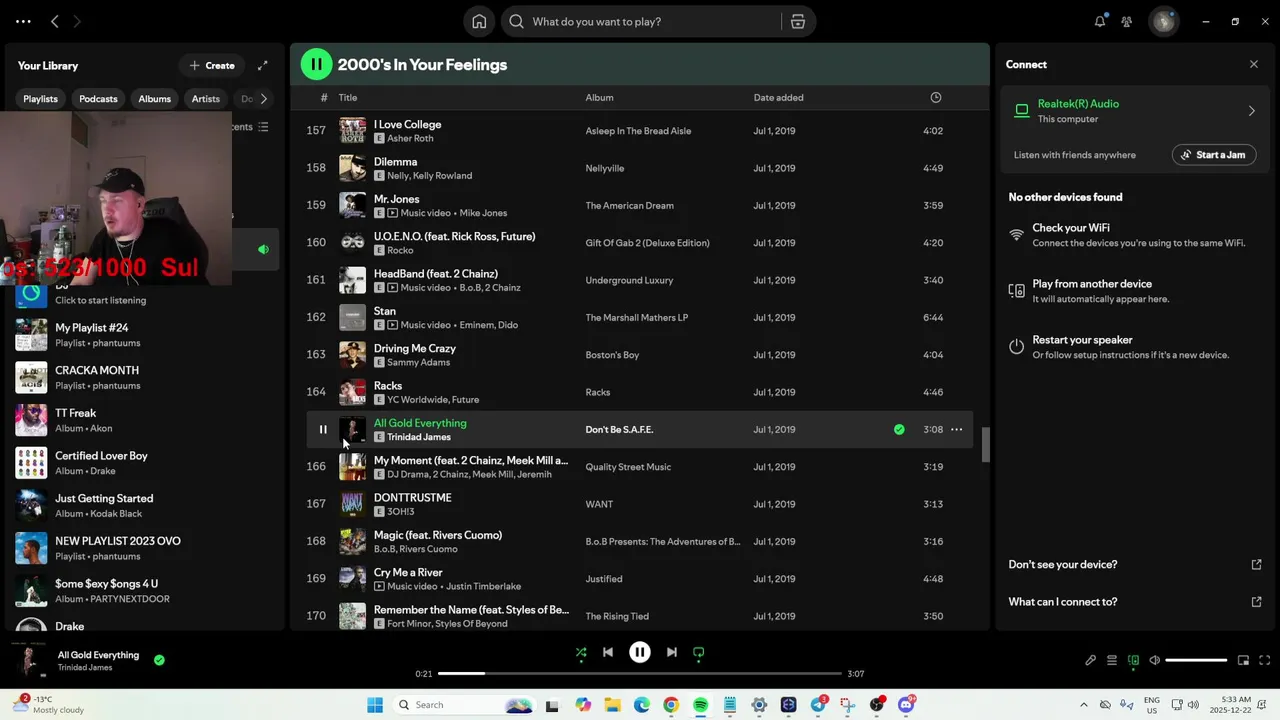The image size is (1280, 720).
Task: Open CRACKA MONTH playlist
Action: pos(140,378)
